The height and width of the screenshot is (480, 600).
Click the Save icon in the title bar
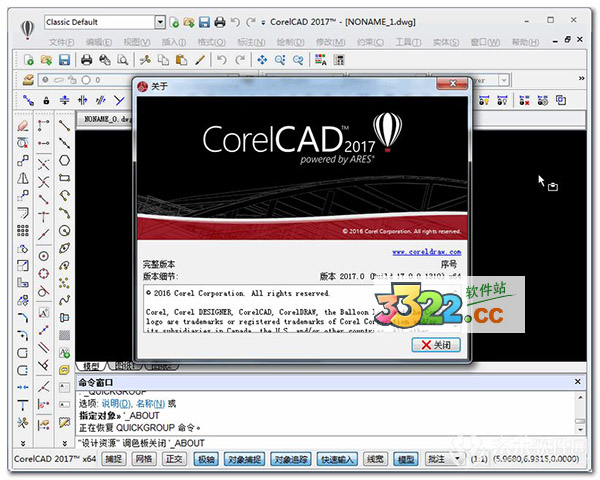(204, 21)
